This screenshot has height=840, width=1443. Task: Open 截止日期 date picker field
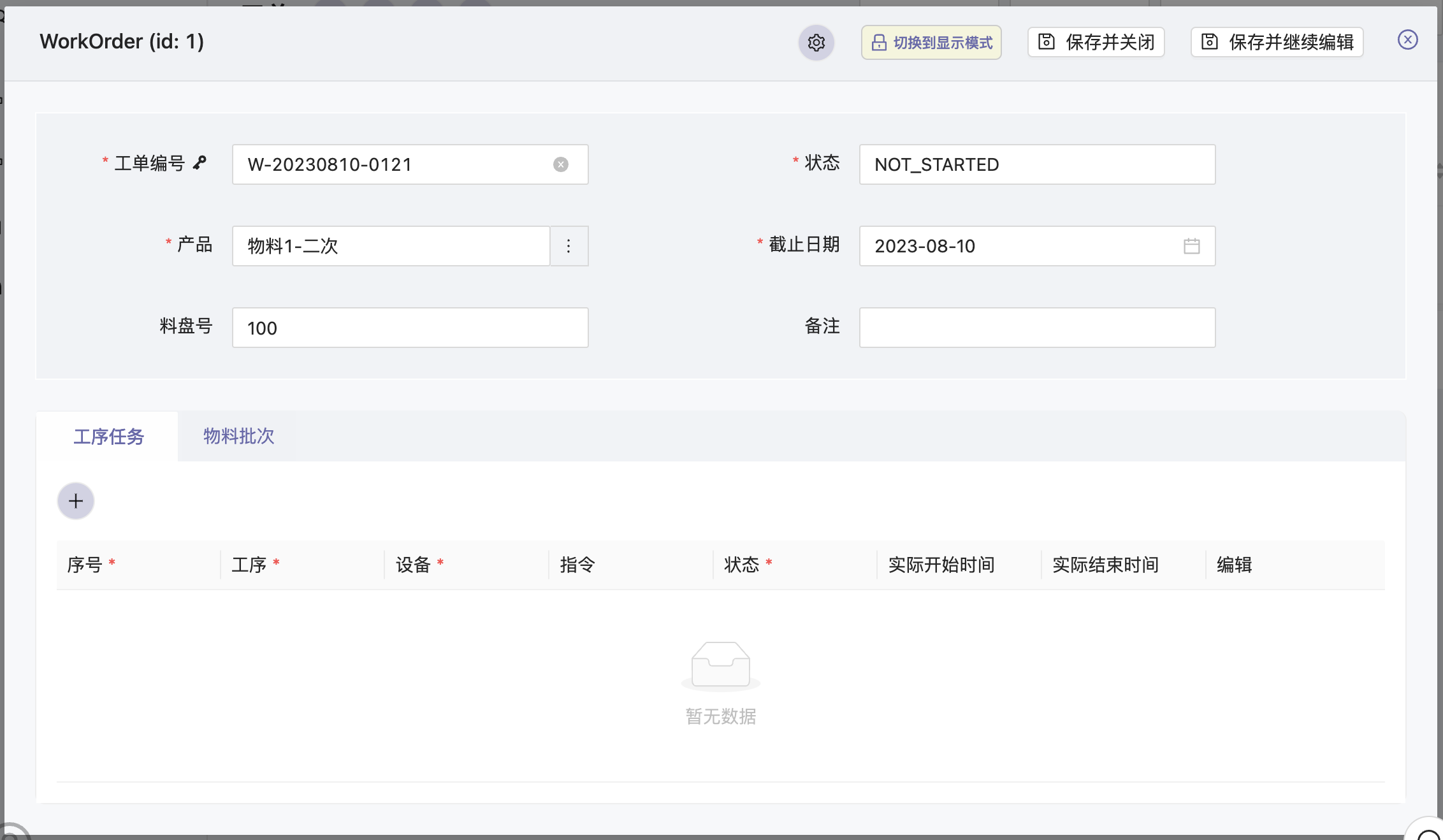1020,246
